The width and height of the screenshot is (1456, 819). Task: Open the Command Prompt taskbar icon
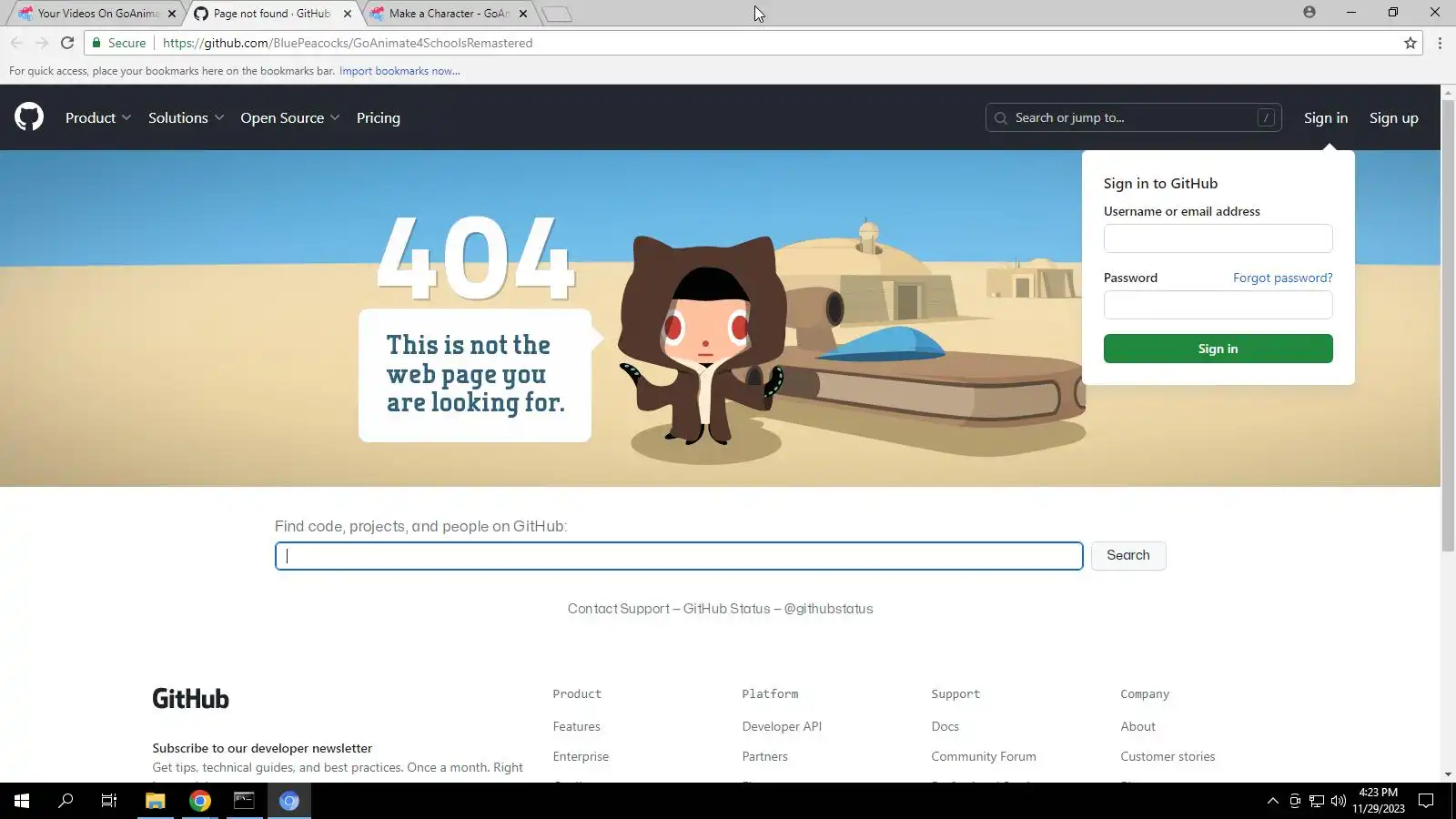(x=245, y=801)
